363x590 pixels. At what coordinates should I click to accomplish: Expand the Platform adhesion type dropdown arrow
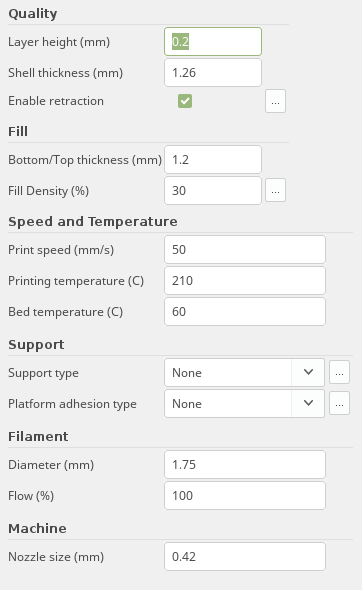(x=308, y=403)
